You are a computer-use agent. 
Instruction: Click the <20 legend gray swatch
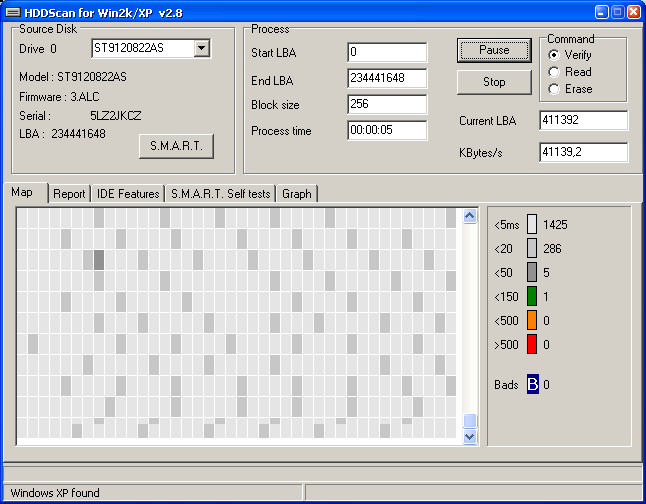point(532,248)
